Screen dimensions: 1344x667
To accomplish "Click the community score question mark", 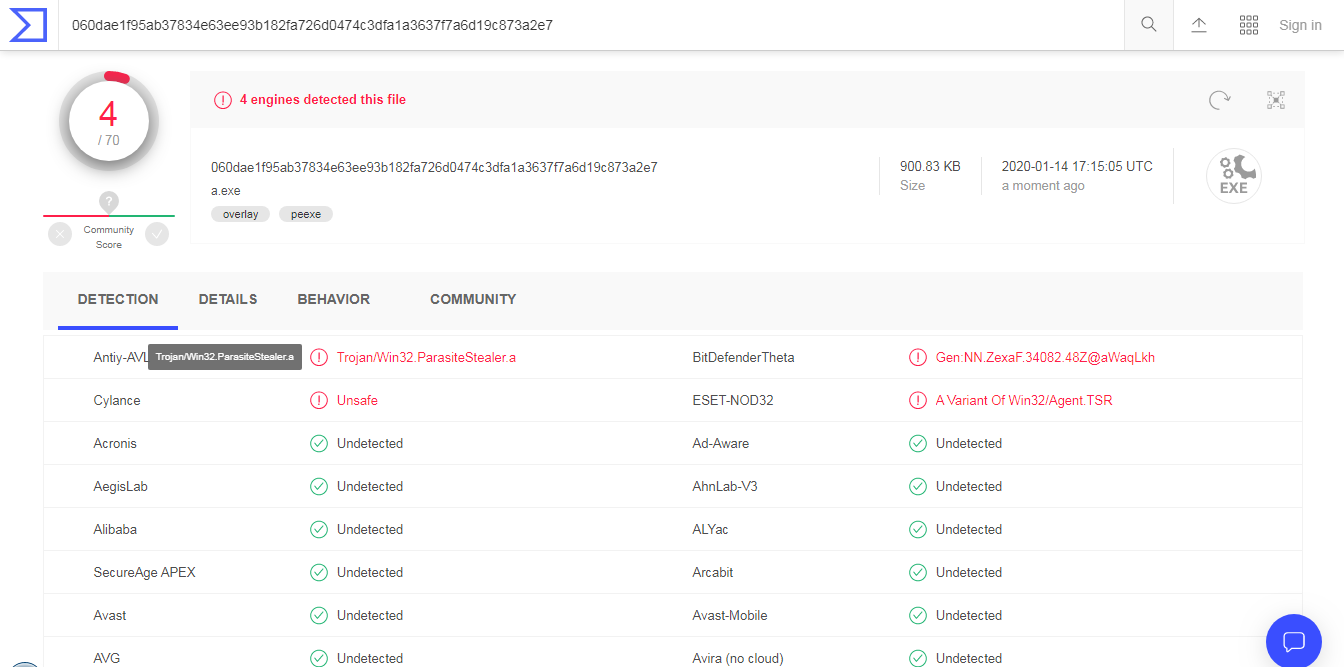I will tap(109, 202).
